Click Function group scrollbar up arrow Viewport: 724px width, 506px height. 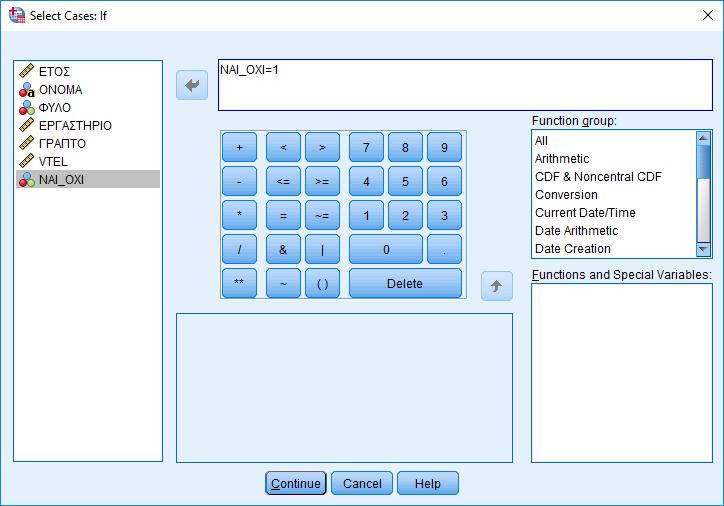(703, 138)
